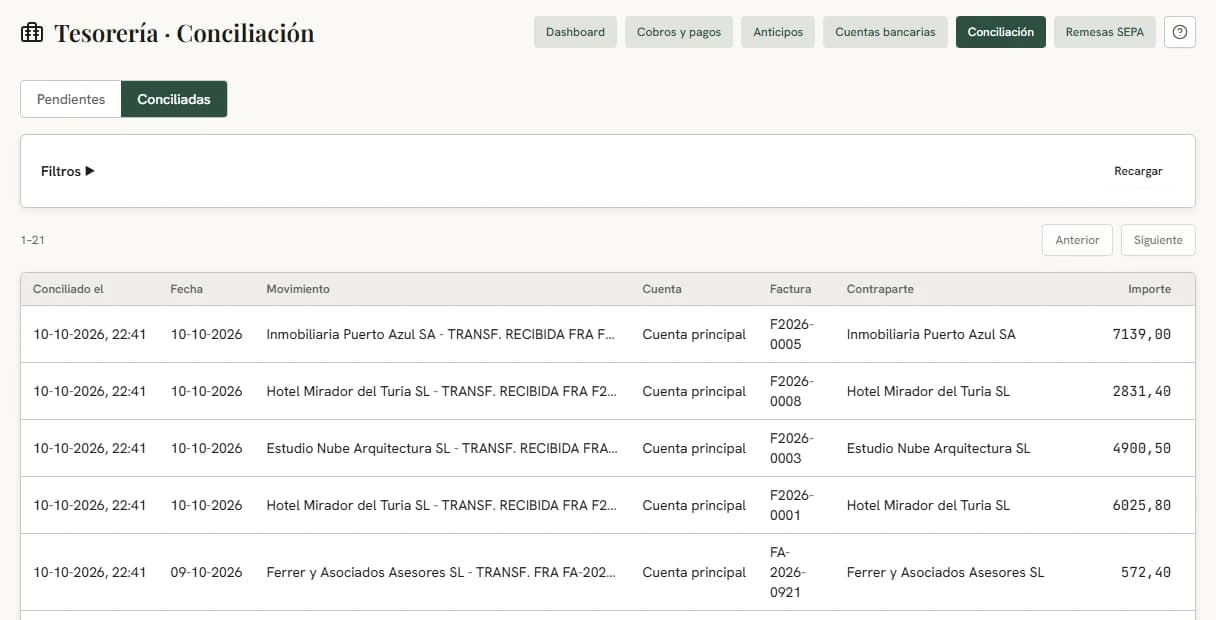This screenshot has width=1216, height=620.
Task: Click the Tesorería · Conciliación page title
Action: point(184,33)
